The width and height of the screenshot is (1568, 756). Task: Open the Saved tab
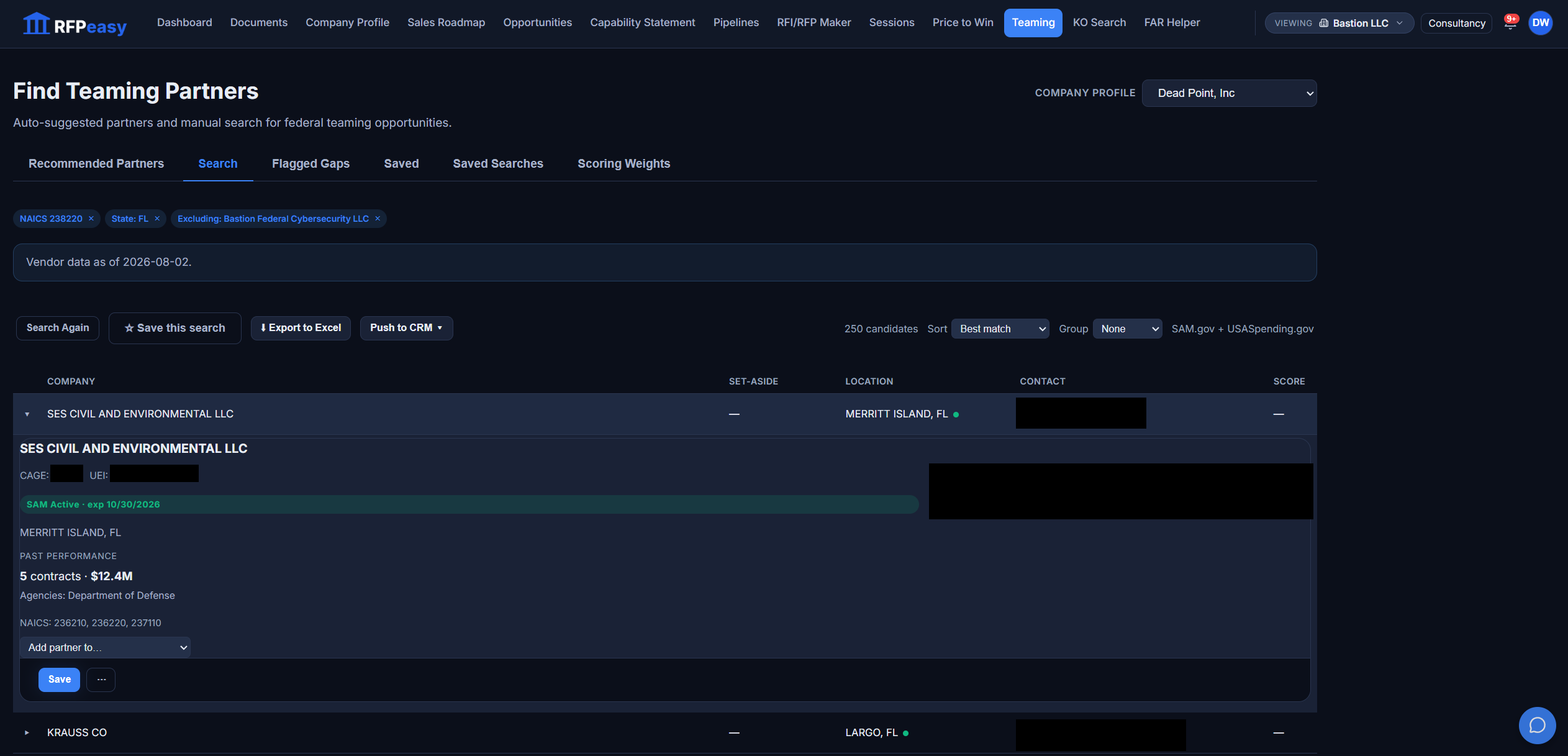click(401, 163)
